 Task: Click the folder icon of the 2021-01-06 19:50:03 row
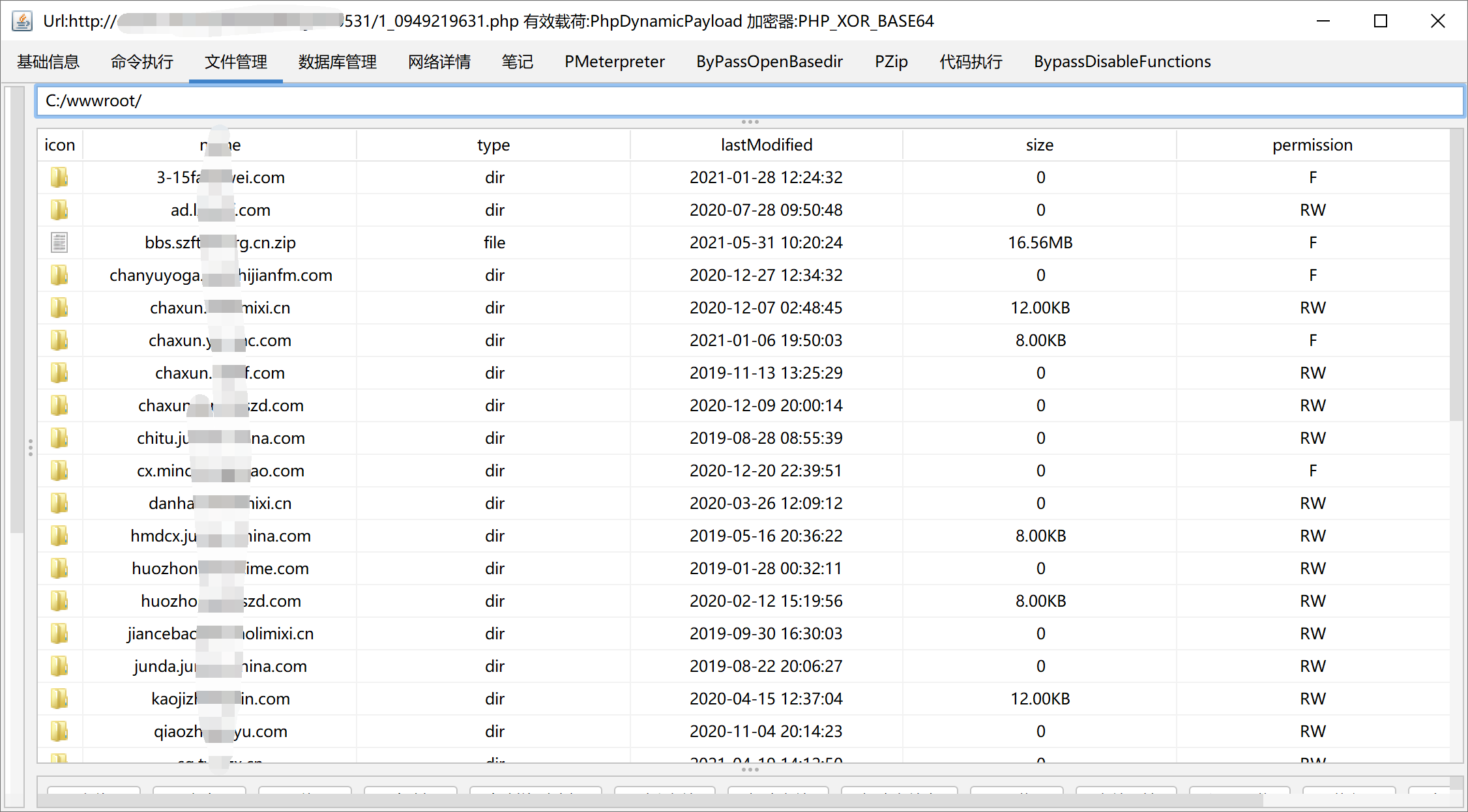coord(59,340)
